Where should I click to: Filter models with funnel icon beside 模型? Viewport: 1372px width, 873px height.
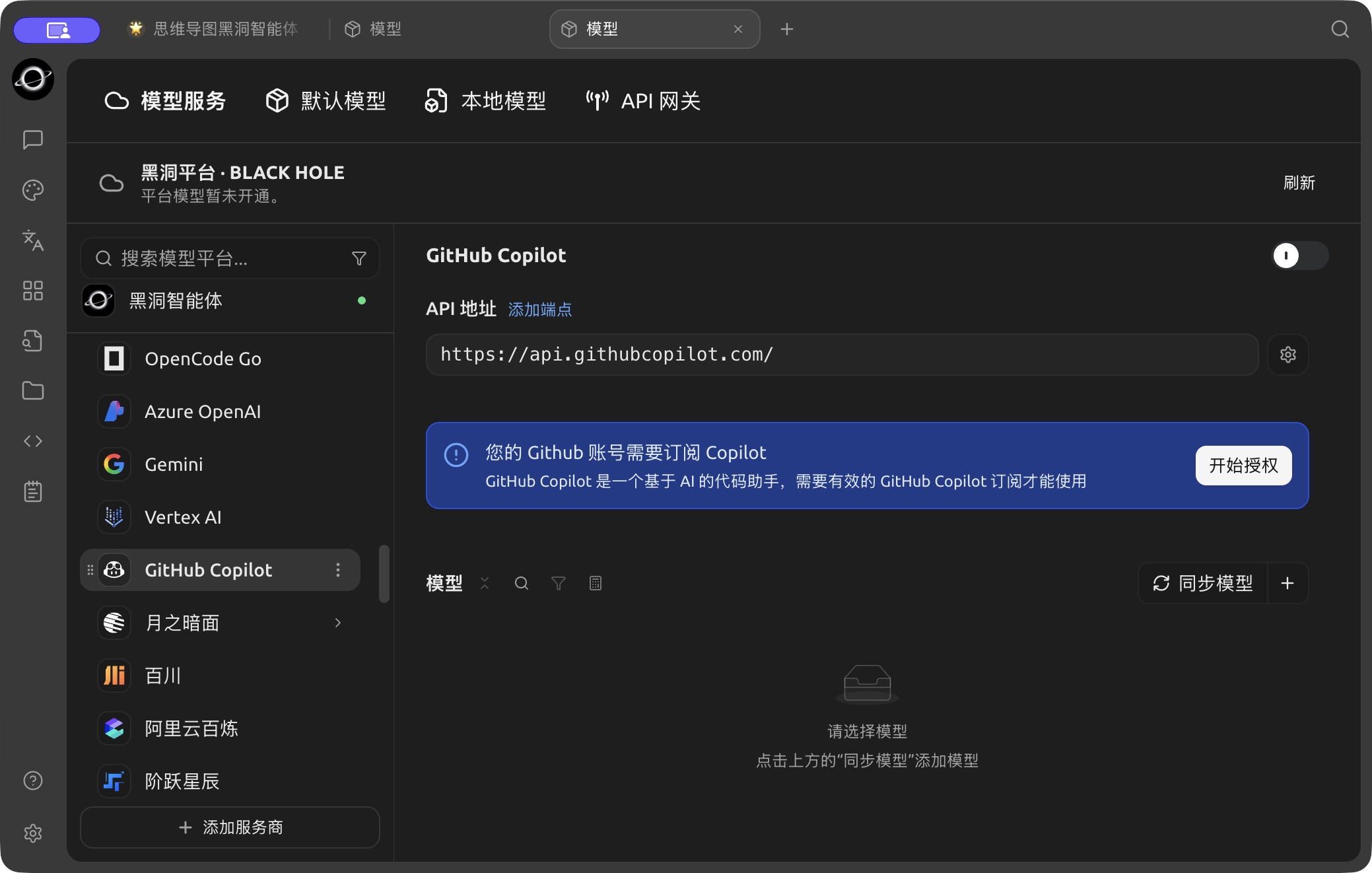click(559, 583)
